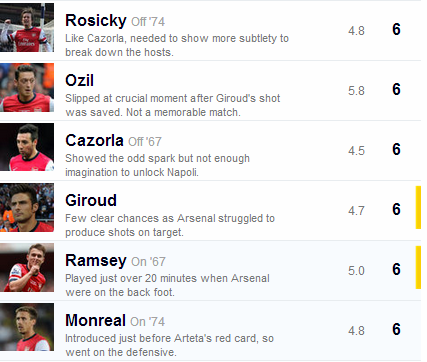Open Rosicky's player photo
Image resolution: width=427 pixels, height=362 pixels.
pos(27,28)
